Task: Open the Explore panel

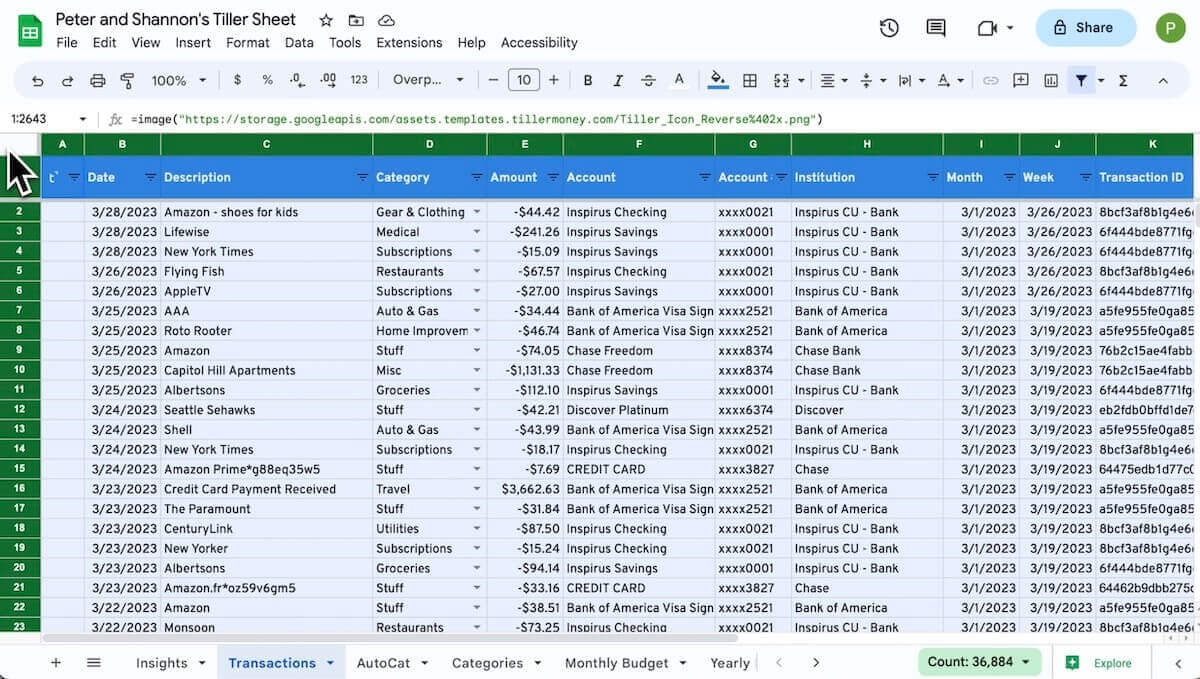Action: click(1100, 663)
